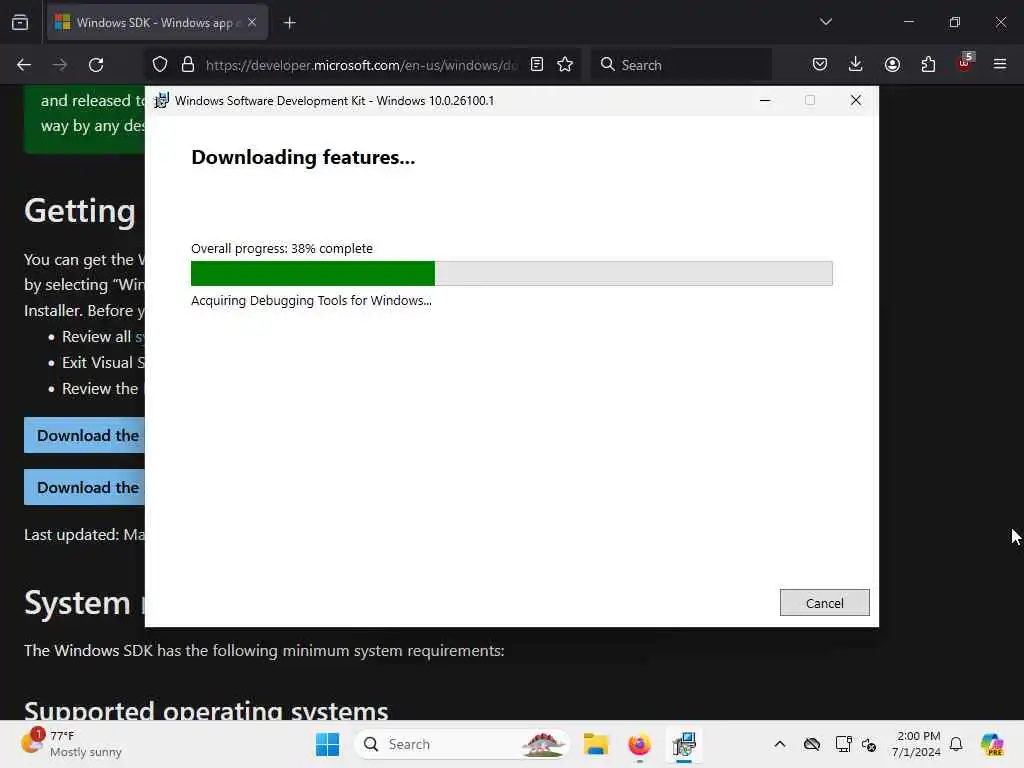Screen dimensions: 1024x768
Task: Close the Windows SDK browser tab
Action: pyautogui.click(x=252, y=22)
